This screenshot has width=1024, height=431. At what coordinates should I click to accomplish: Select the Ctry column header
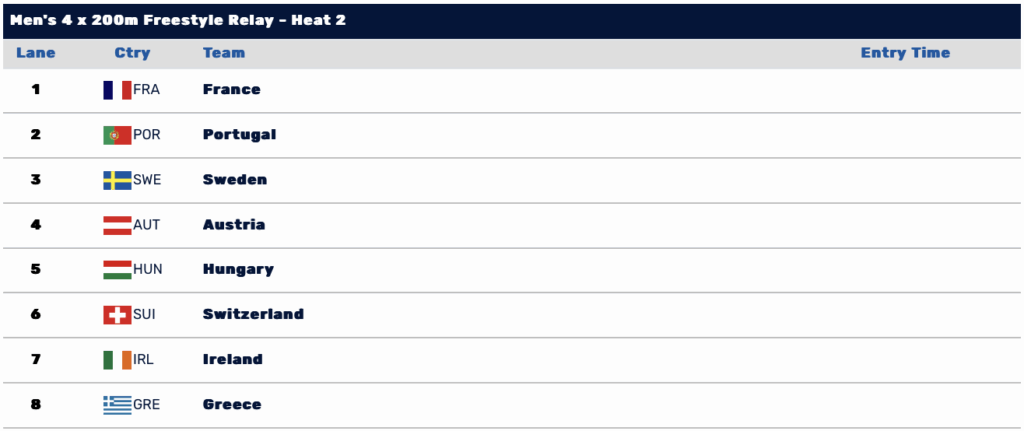tap(133, 53)
